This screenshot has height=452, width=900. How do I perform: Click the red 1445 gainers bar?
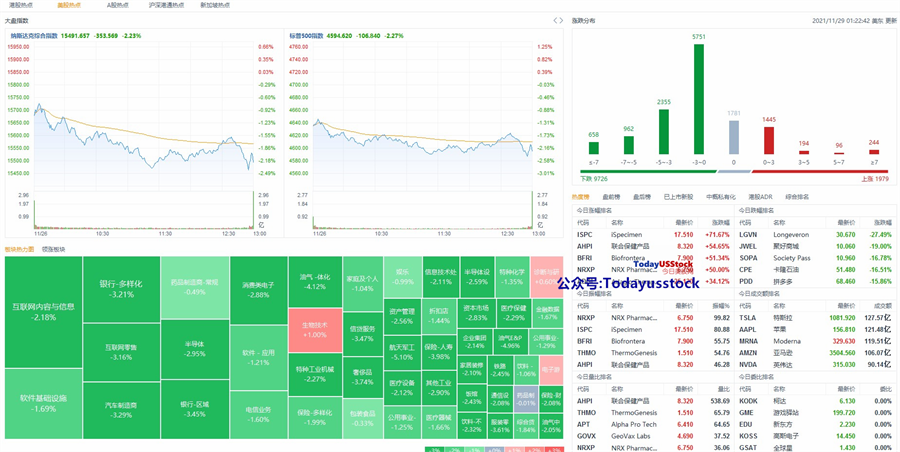[768, 140]
